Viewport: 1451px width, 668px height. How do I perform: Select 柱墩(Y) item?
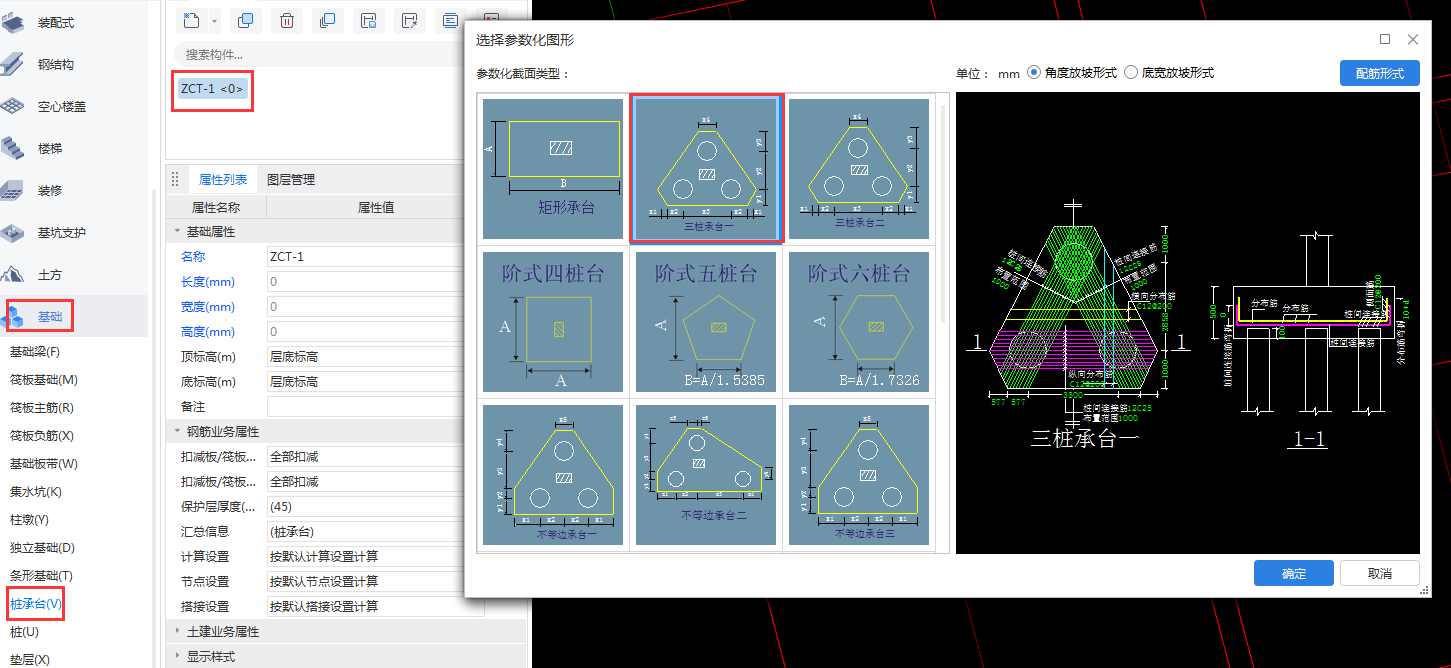click(x=30, y=520)
